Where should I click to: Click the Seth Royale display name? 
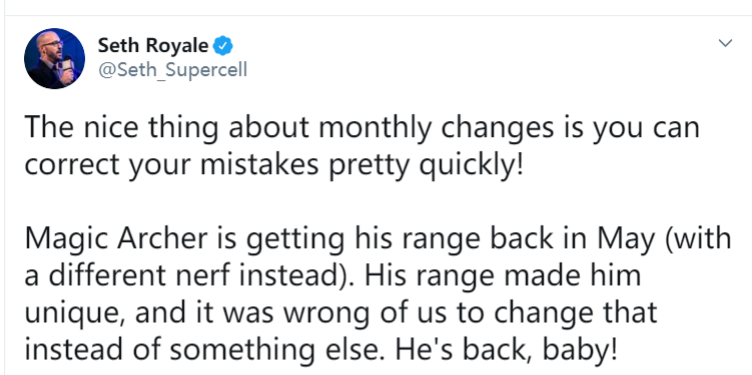(153, 46)
